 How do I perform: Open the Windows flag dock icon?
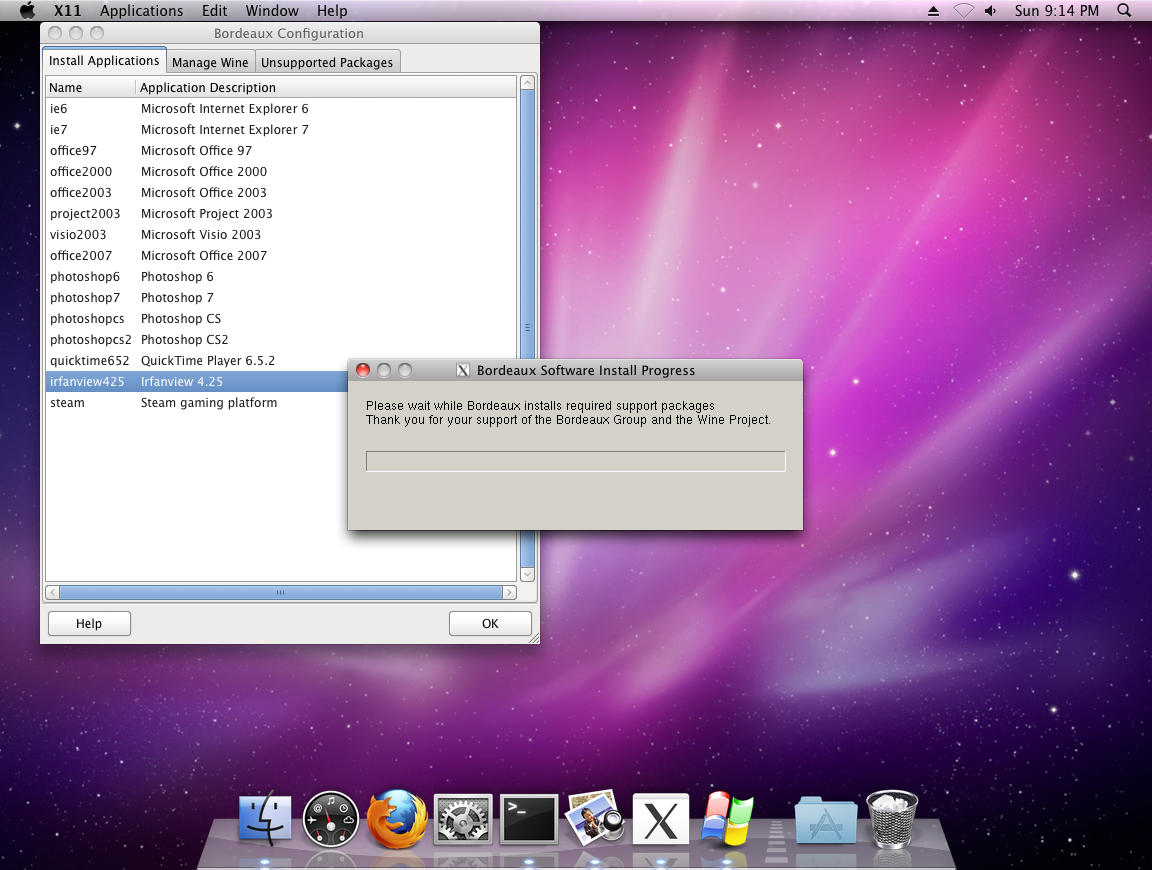pos(727,819)
